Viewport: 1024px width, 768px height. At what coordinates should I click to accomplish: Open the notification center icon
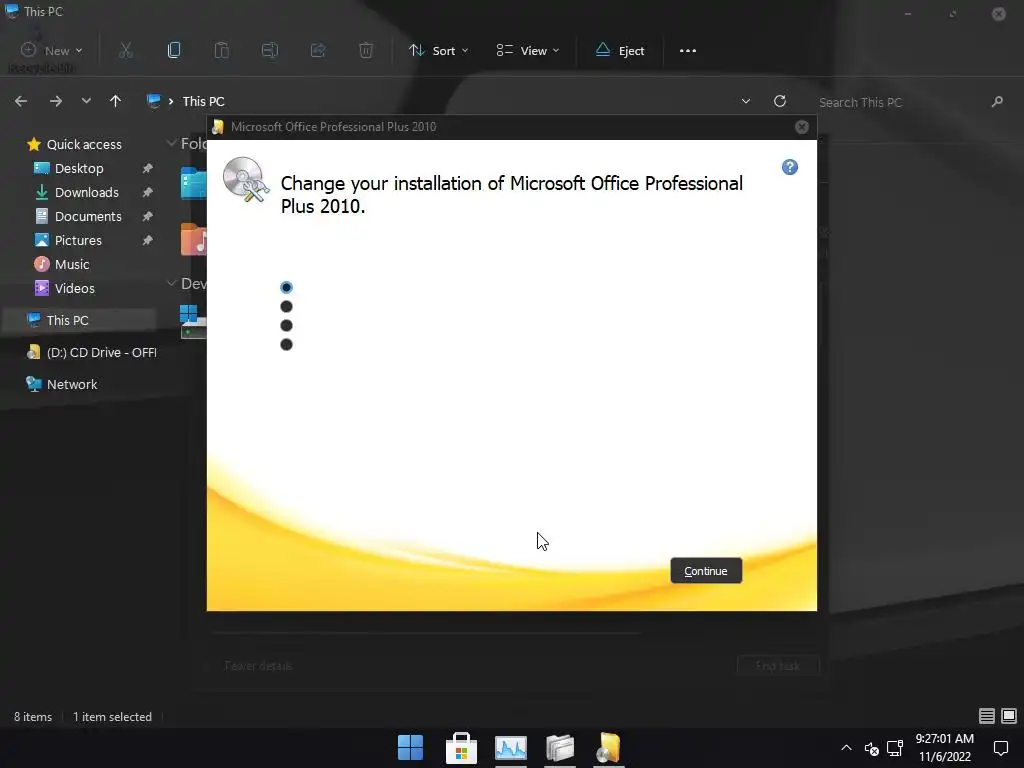coord(1000,748)
